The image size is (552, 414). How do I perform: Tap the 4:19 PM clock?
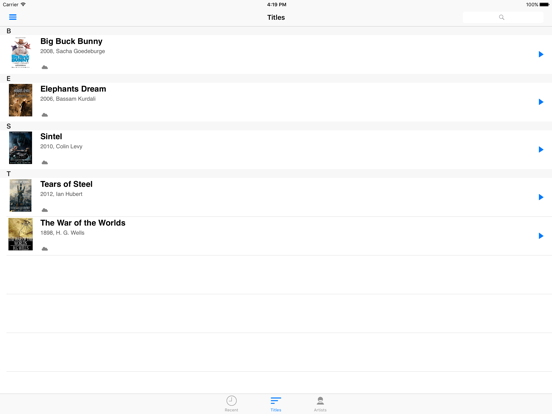[276, 5]
